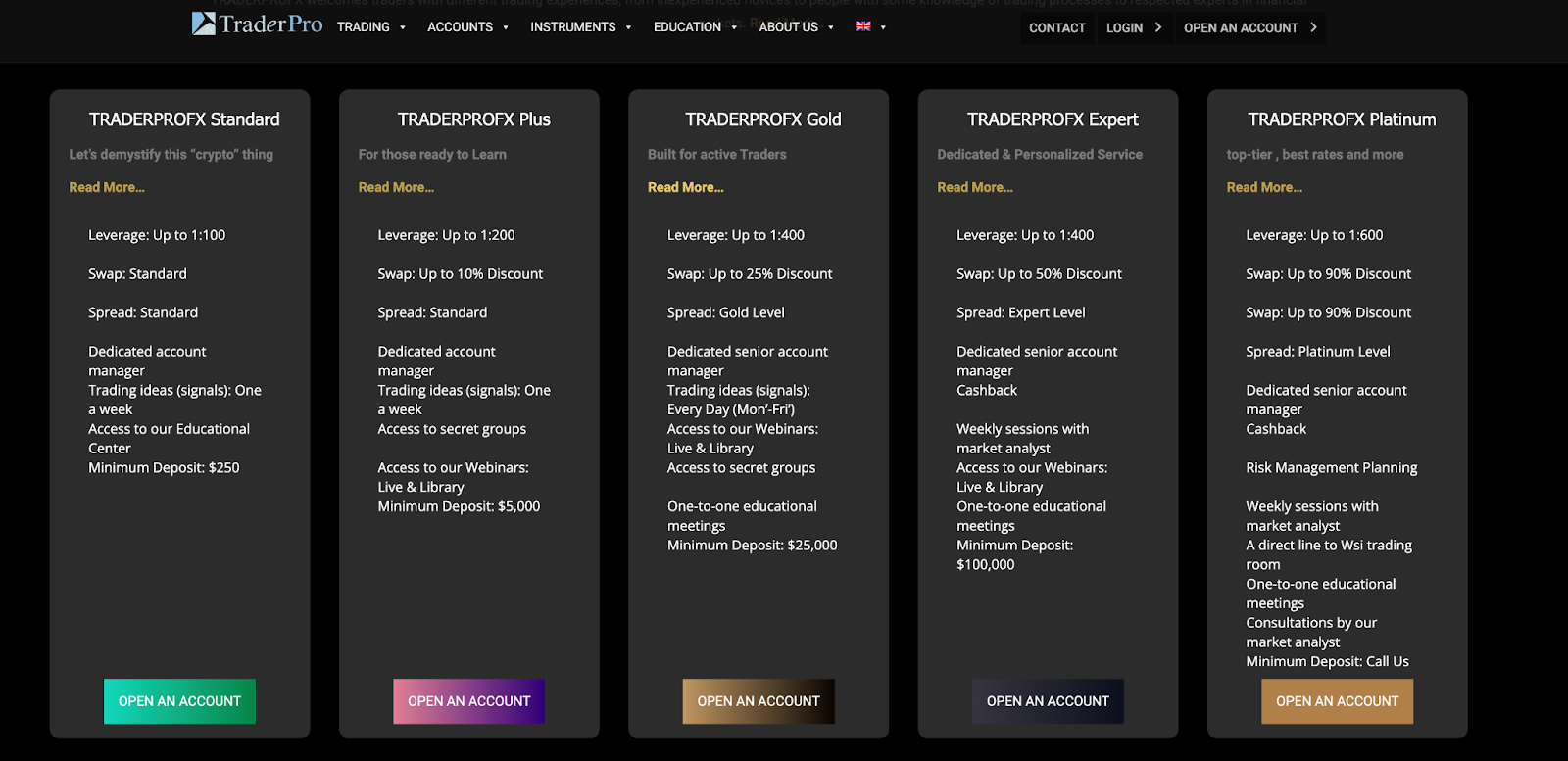
Task: Expand the Trading menu arrow
Action: tap(403, 27)
